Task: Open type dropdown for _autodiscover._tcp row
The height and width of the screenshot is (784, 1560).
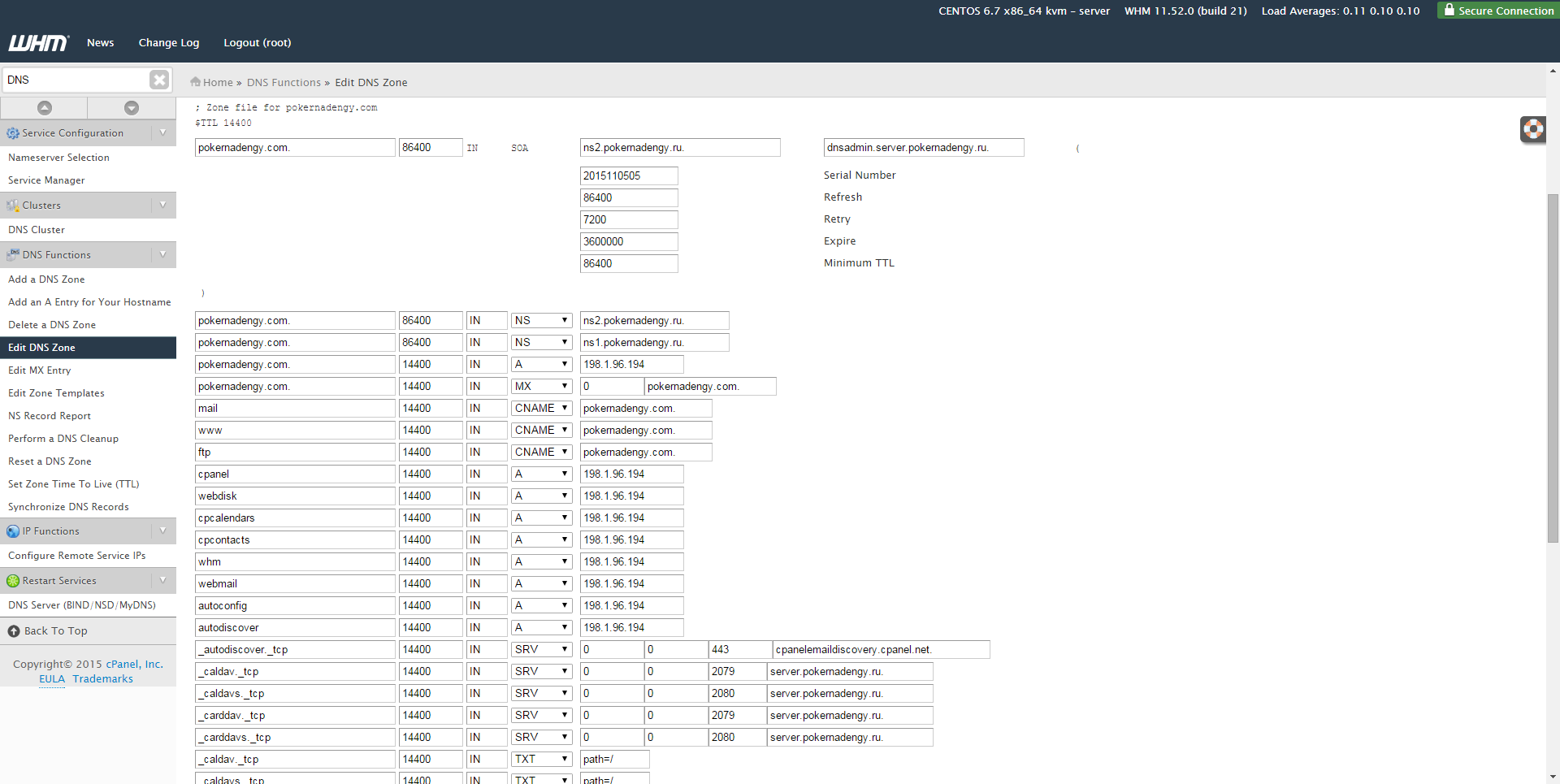Action: 541,650
